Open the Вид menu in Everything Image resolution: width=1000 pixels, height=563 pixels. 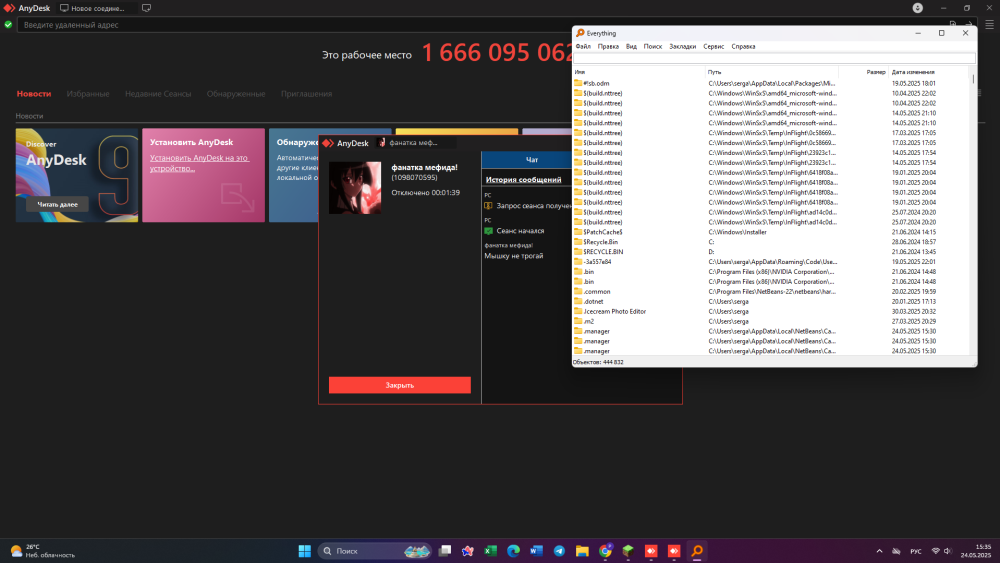[x=631, y=47]
